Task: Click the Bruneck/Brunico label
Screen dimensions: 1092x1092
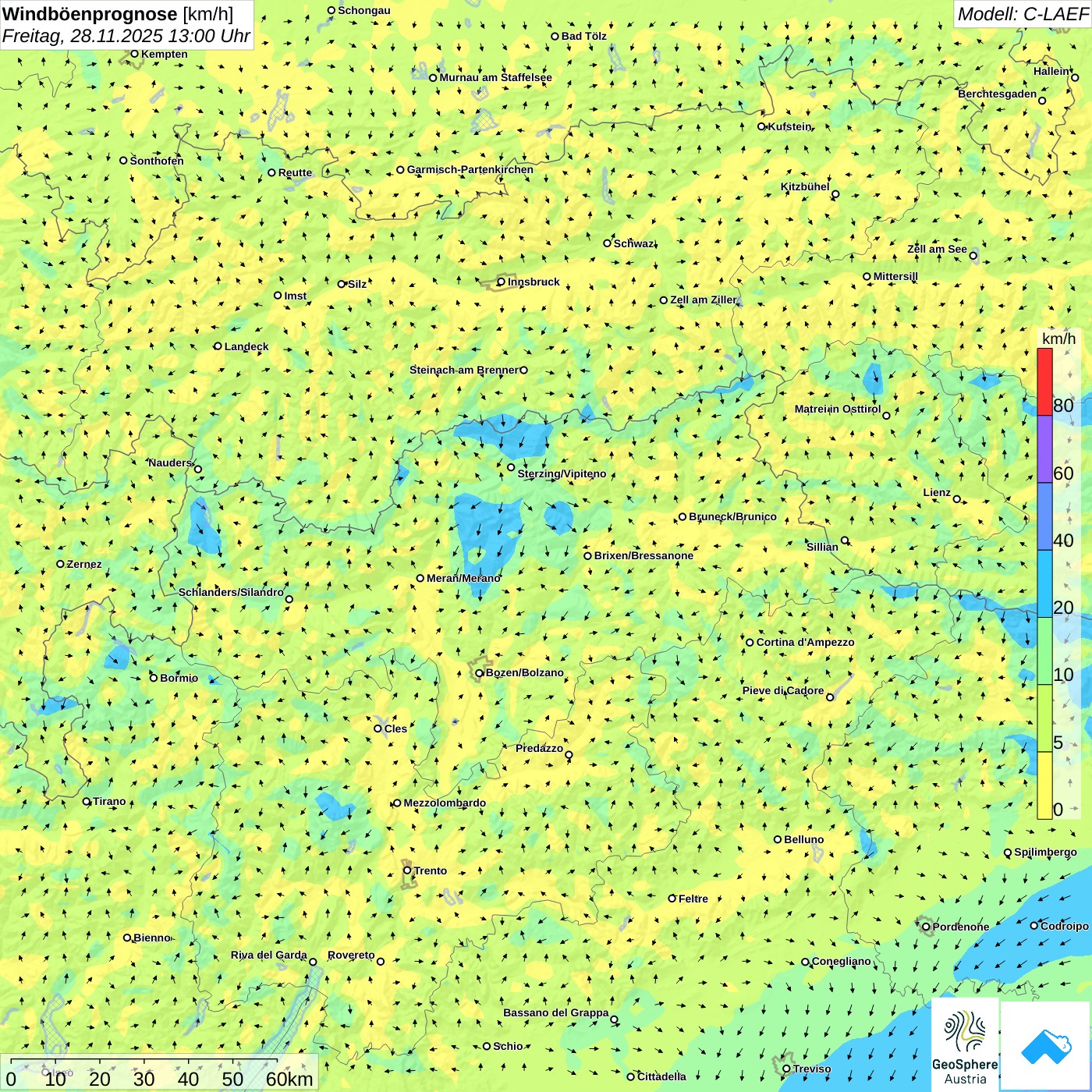Action: (x=732, y=516)
